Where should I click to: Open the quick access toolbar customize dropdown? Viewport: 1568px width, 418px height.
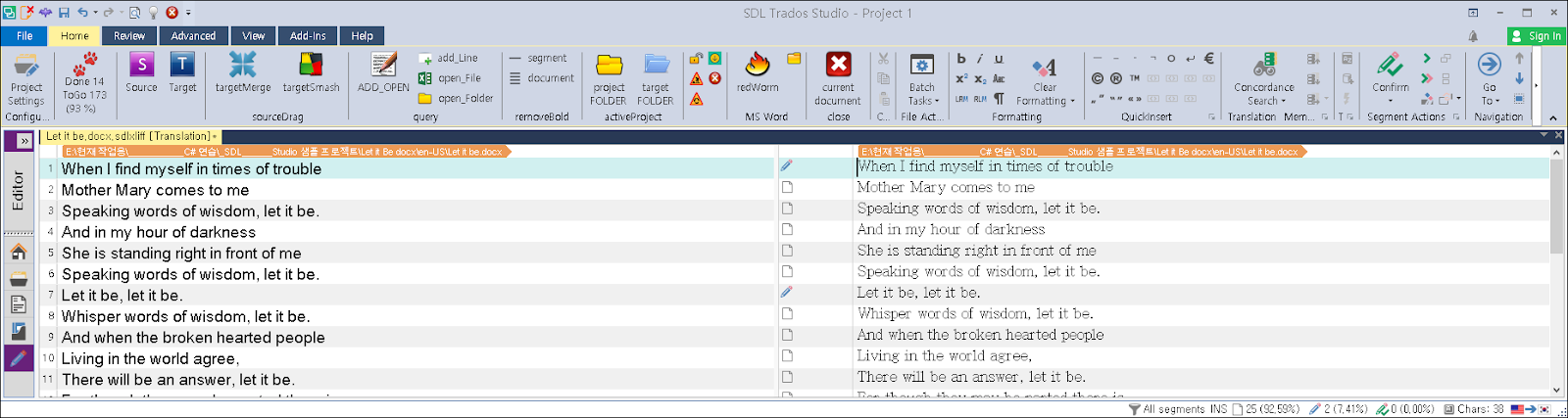[x=188, y=13]
